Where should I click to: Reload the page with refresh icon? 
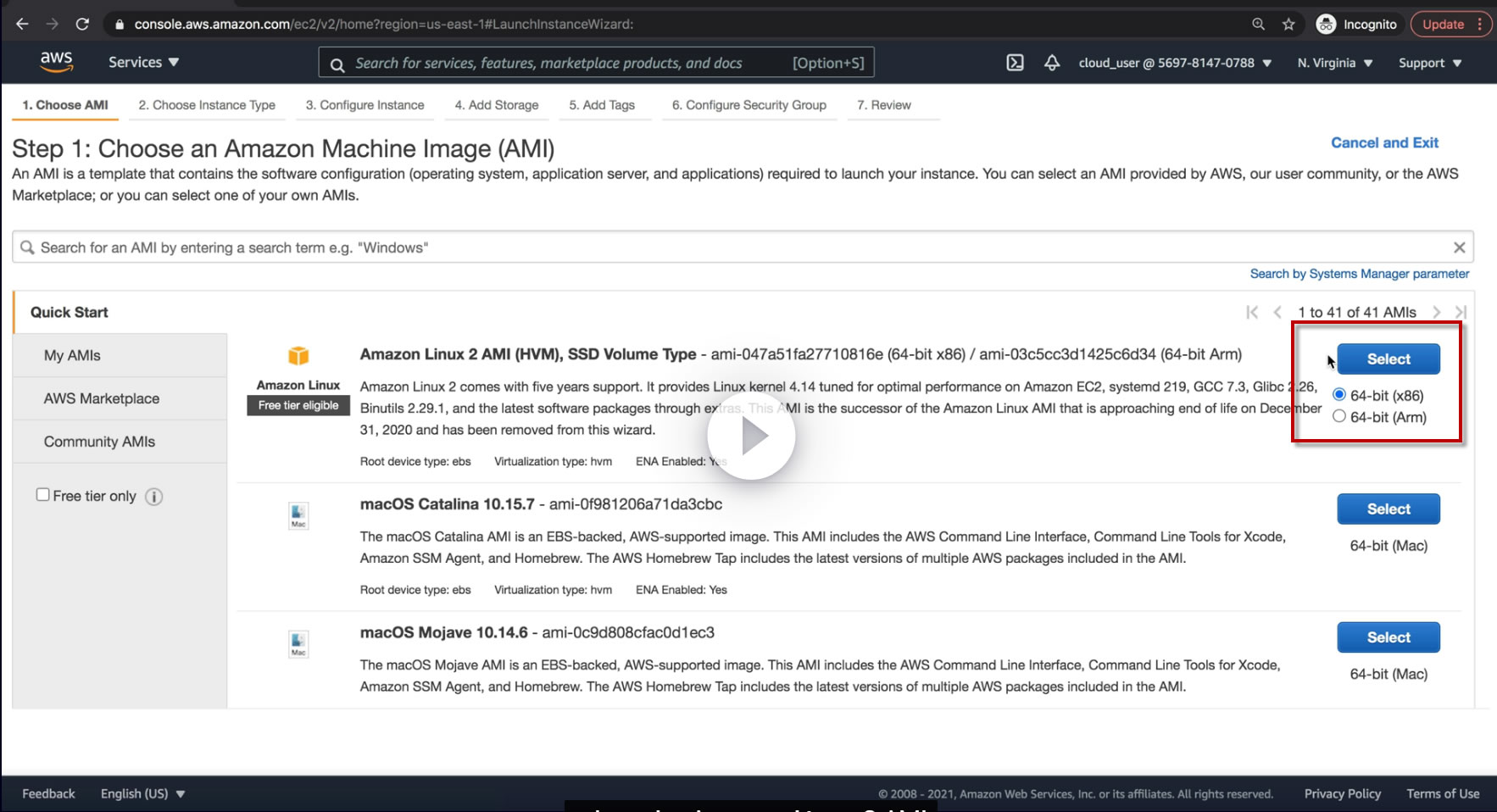82,24
